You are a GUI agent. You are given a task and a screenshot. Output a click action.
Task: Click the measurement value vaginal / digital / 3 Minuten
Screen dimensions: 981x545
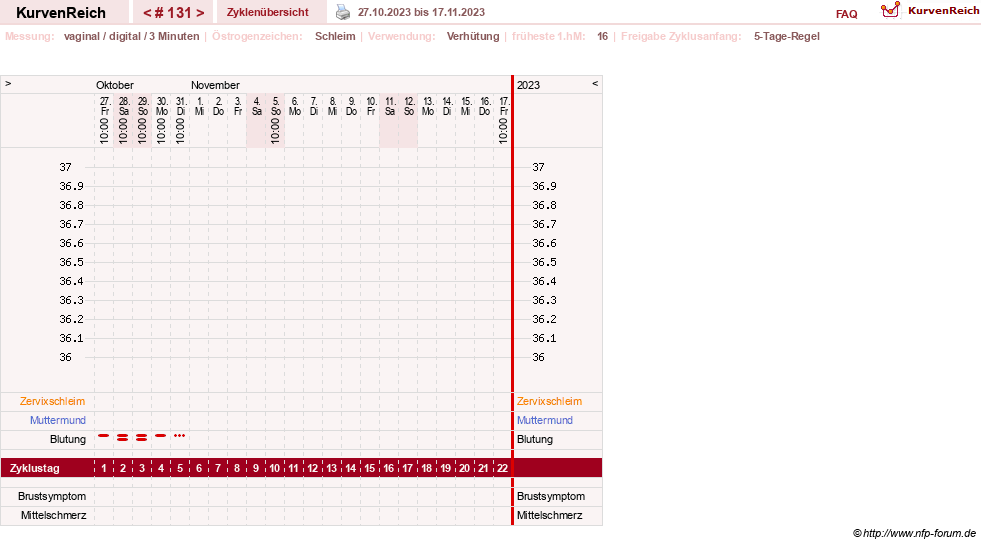click(131, 36)
